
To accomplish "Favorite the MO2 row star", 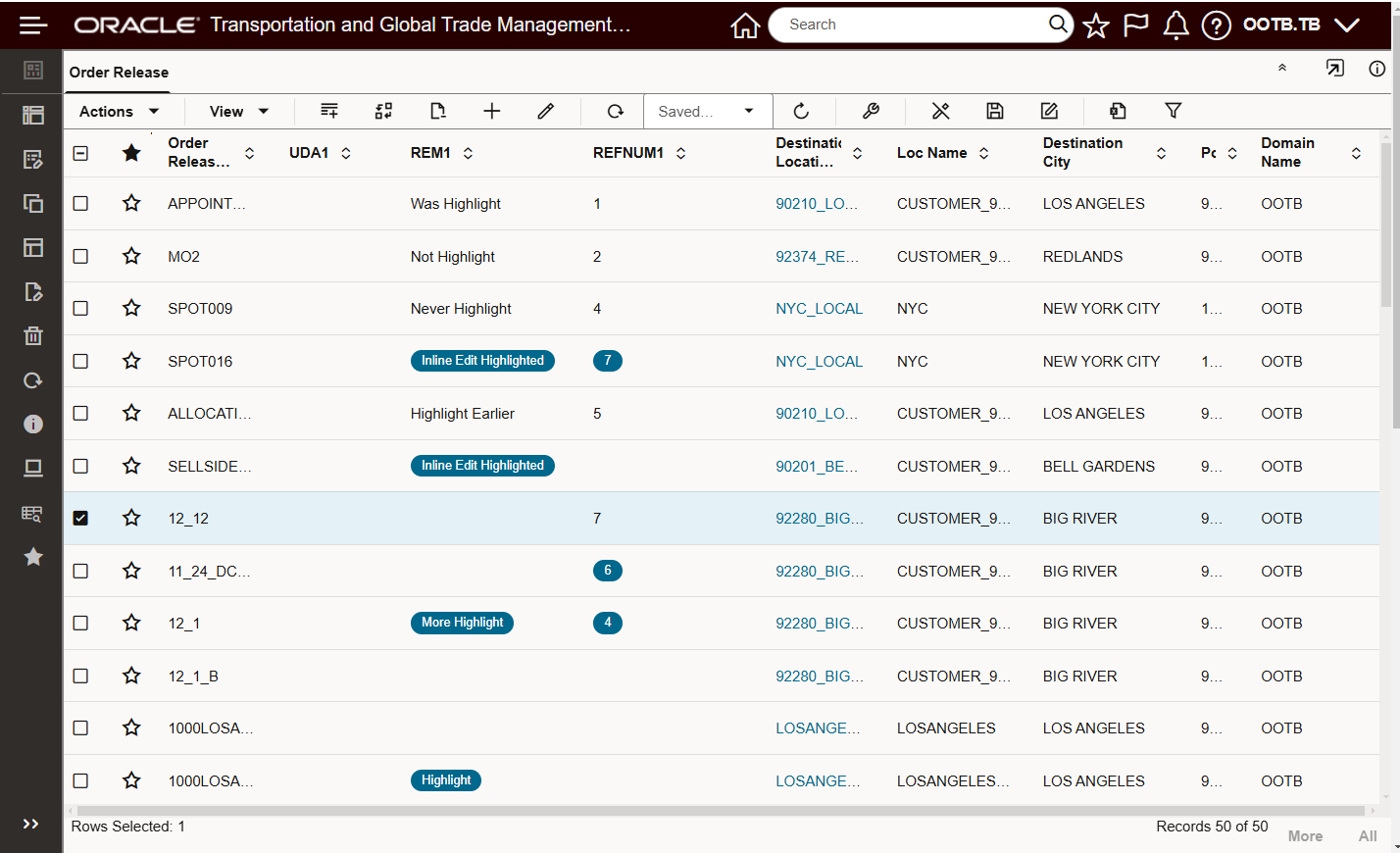I will point(131,256).
